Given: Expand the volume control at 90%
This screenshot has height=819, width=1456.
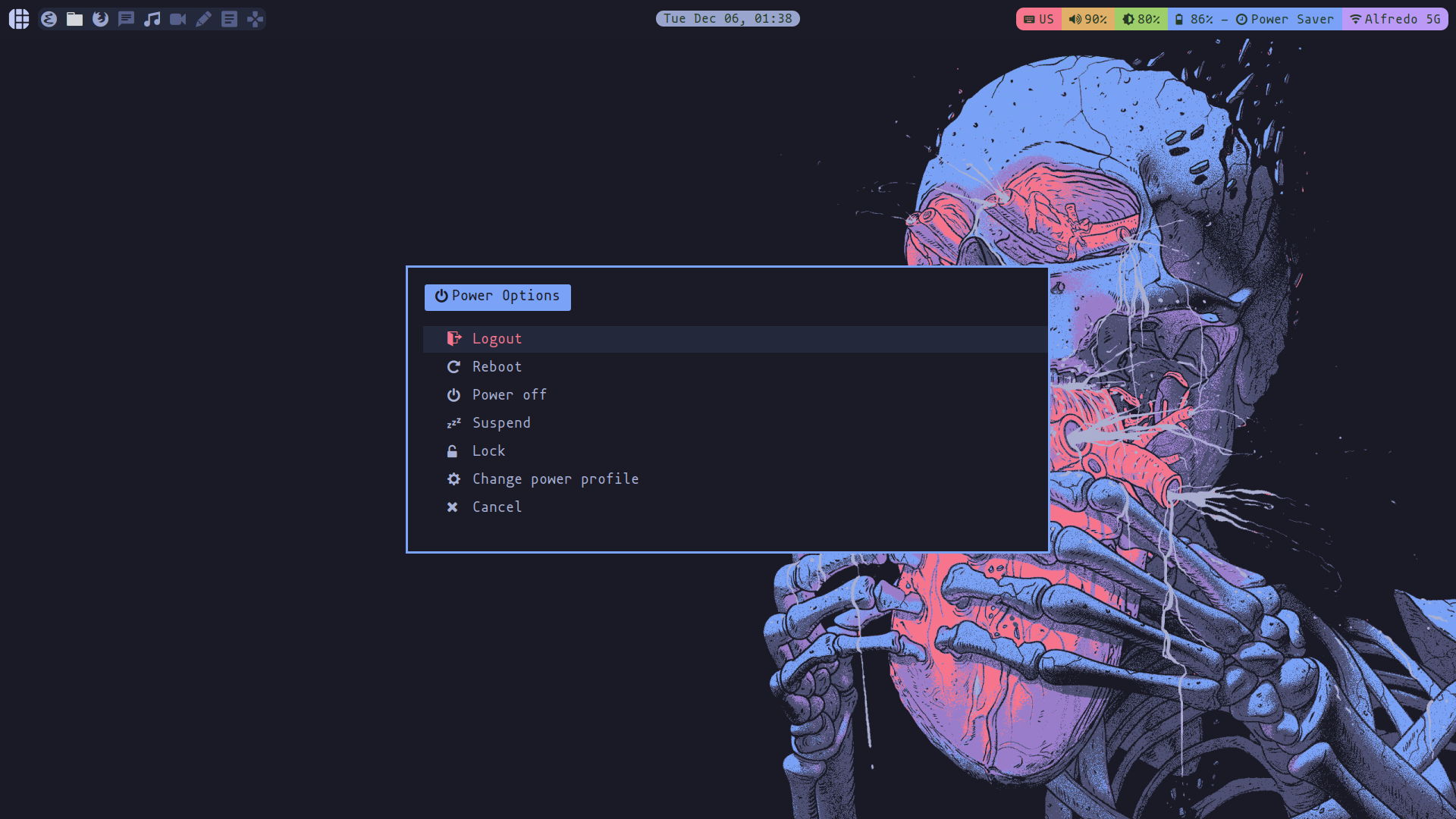Looking at the screenshot, I should (1089, 18).
